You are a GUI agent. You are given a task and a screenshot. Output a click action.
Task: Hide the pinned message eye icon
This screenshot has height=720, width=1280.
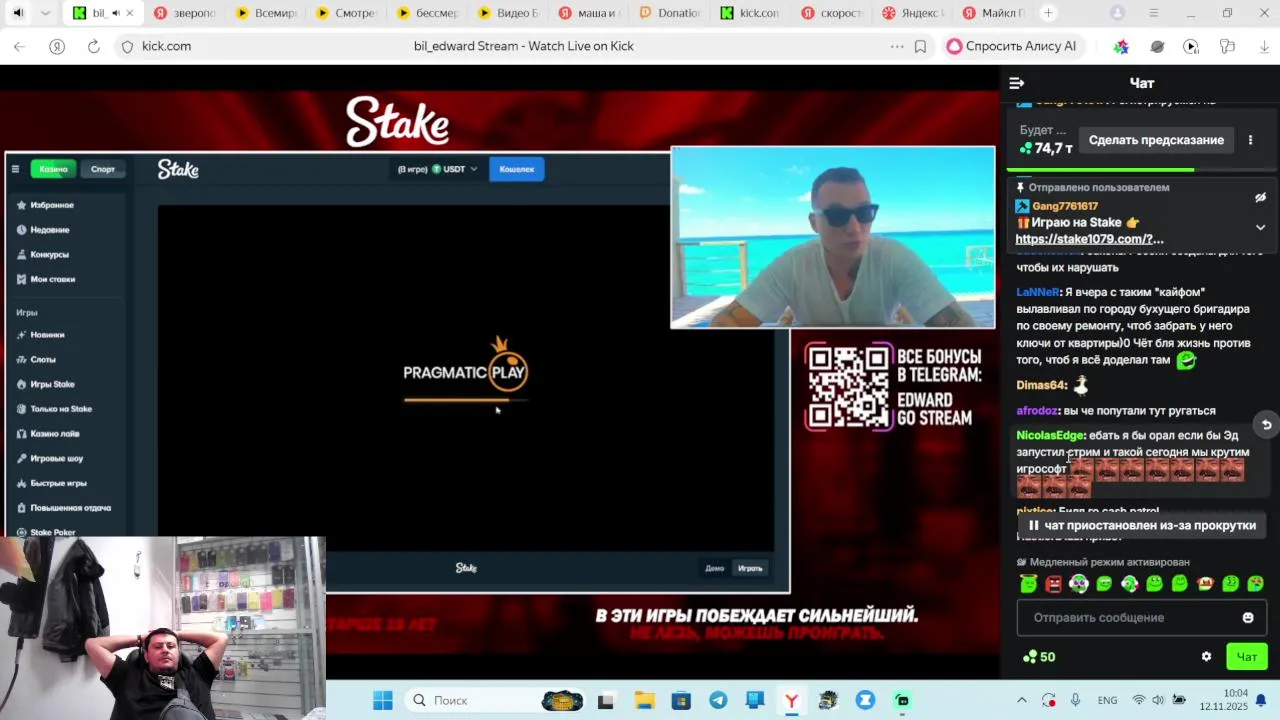pos(1260,197)
